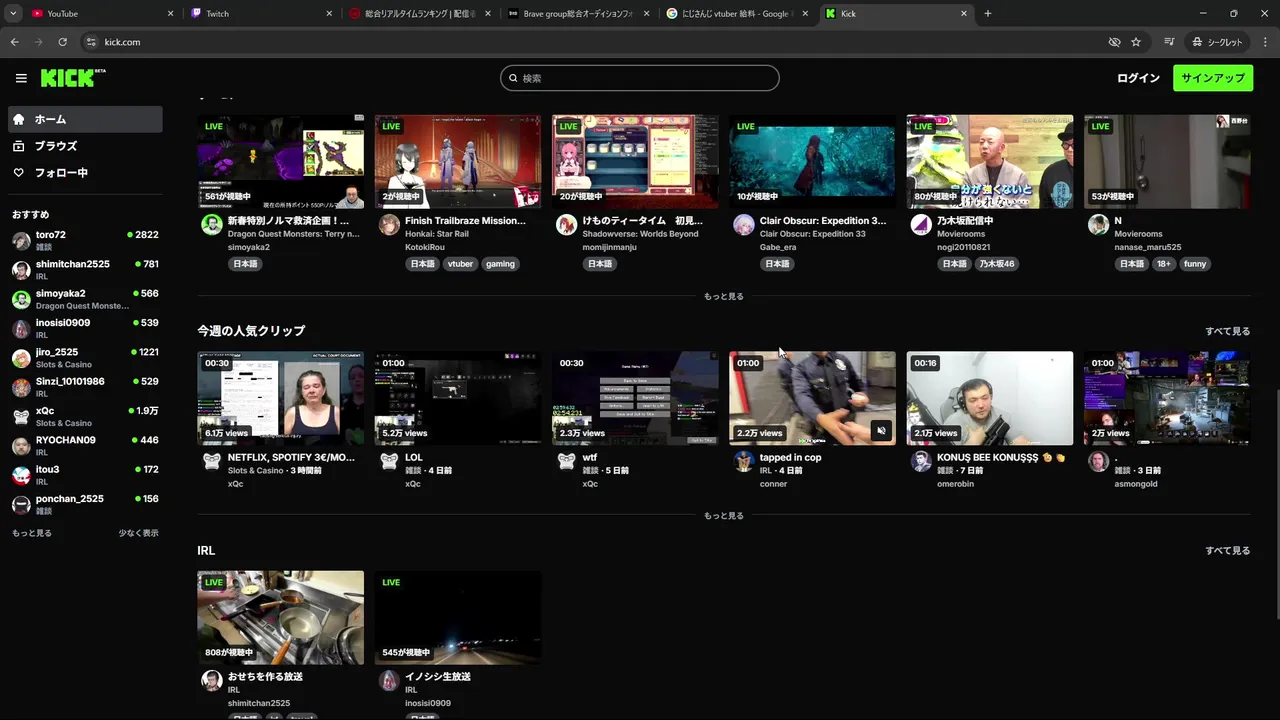Close the Kick tab
Screen dimensions: 1280x720
pos(964,13)
